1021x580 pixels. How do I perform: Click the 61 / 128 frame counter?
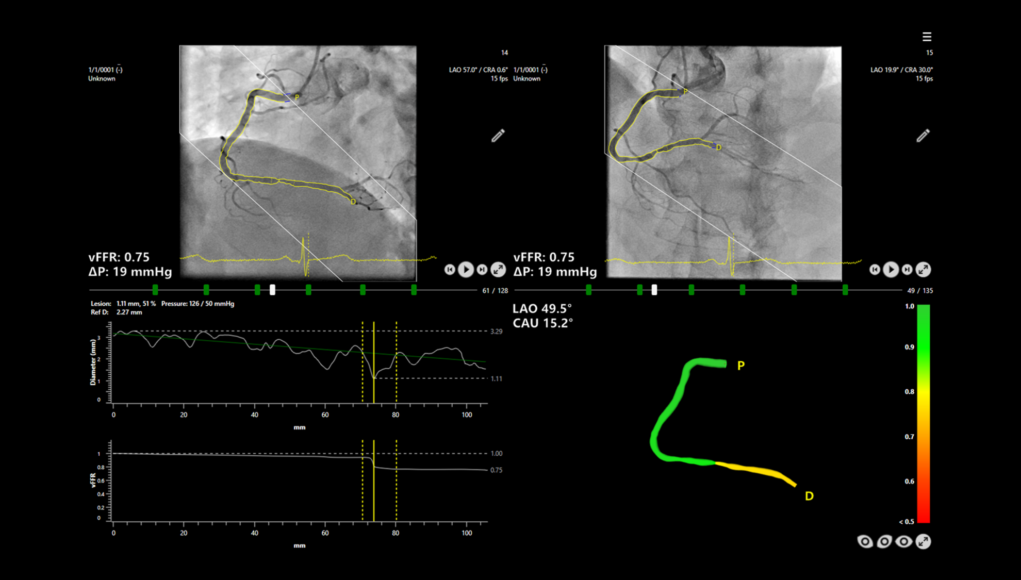coord(495,290)
